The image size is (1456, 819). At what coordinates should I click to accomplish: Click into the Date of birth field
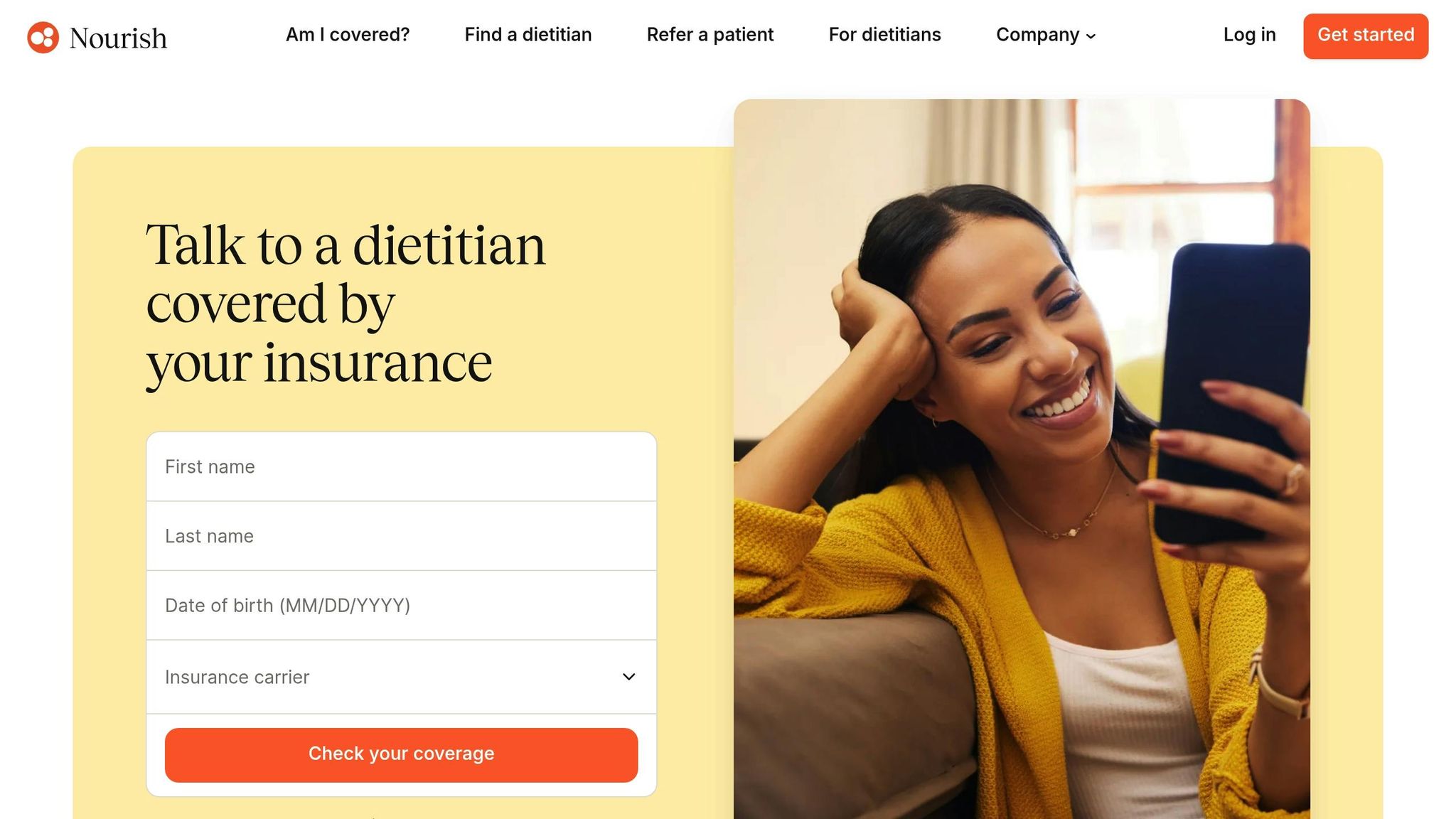tap(401, 605)
